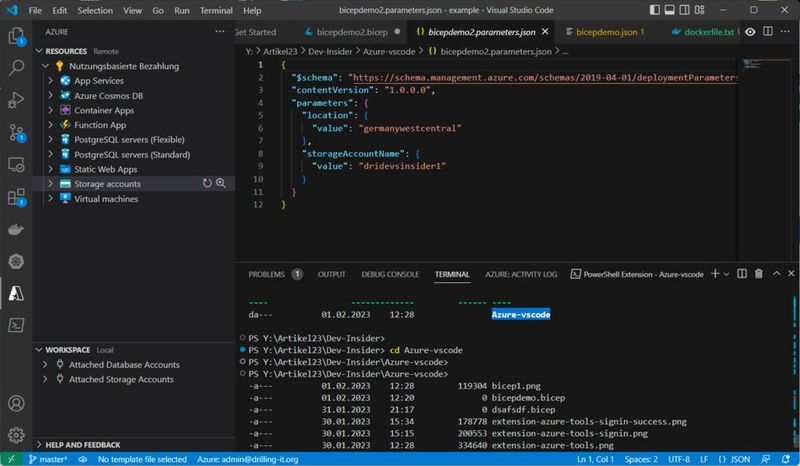Image resolution: width=800 pixels, height=466 pixels.
Task: Click No template file selected status
Action: [x=142, y=459]
